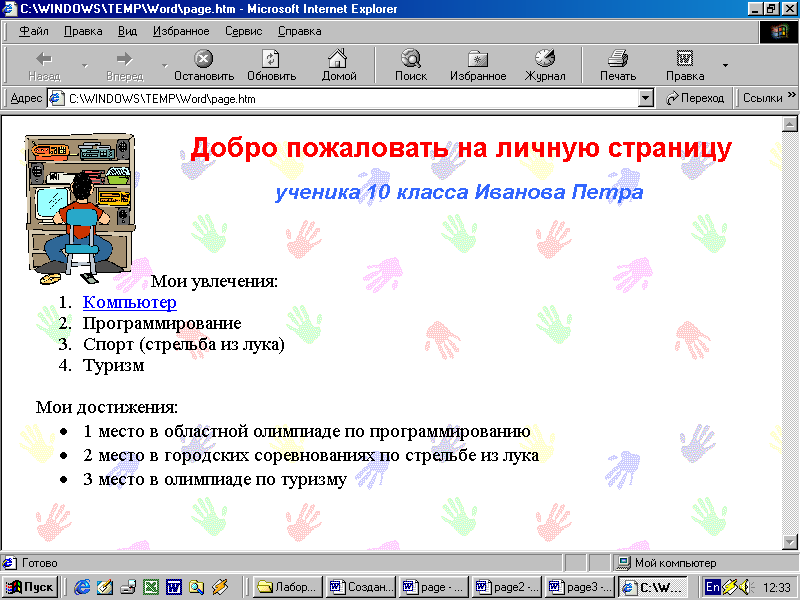Click inside the address field text

pos(162,98)
